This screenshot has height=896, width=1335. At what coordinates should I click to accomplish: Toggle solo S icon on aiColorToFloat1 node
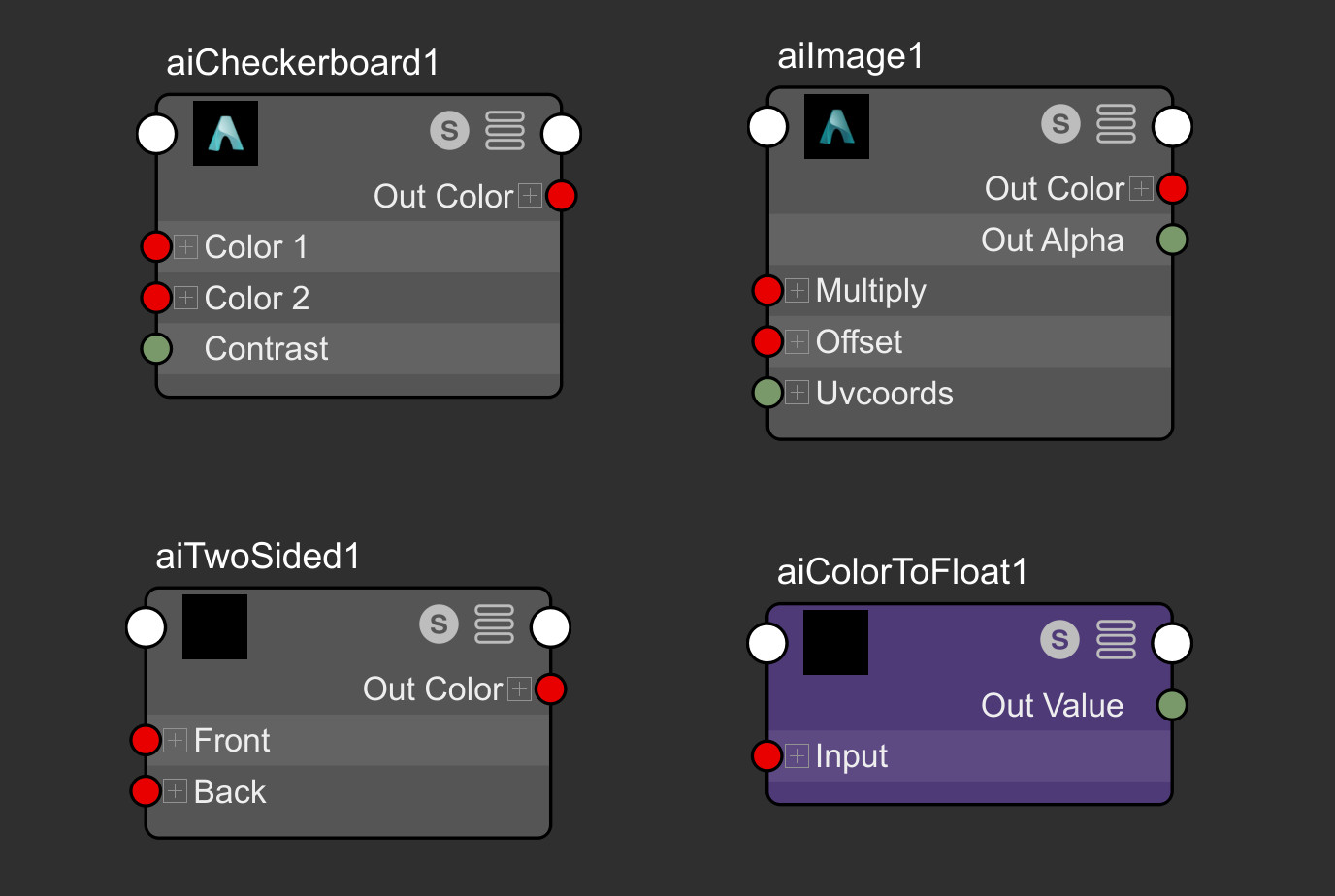point(1059,639)
